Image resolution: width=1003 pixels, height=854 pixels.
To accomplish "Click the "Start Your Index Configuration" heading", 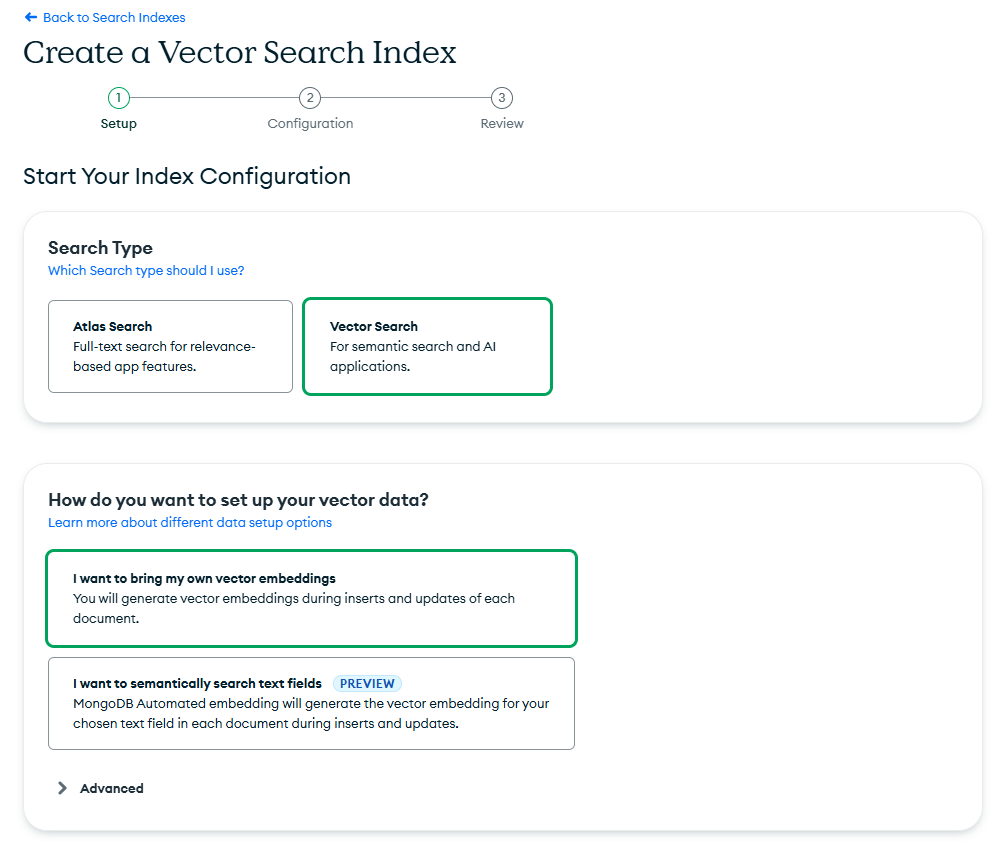I will point(187,177).
